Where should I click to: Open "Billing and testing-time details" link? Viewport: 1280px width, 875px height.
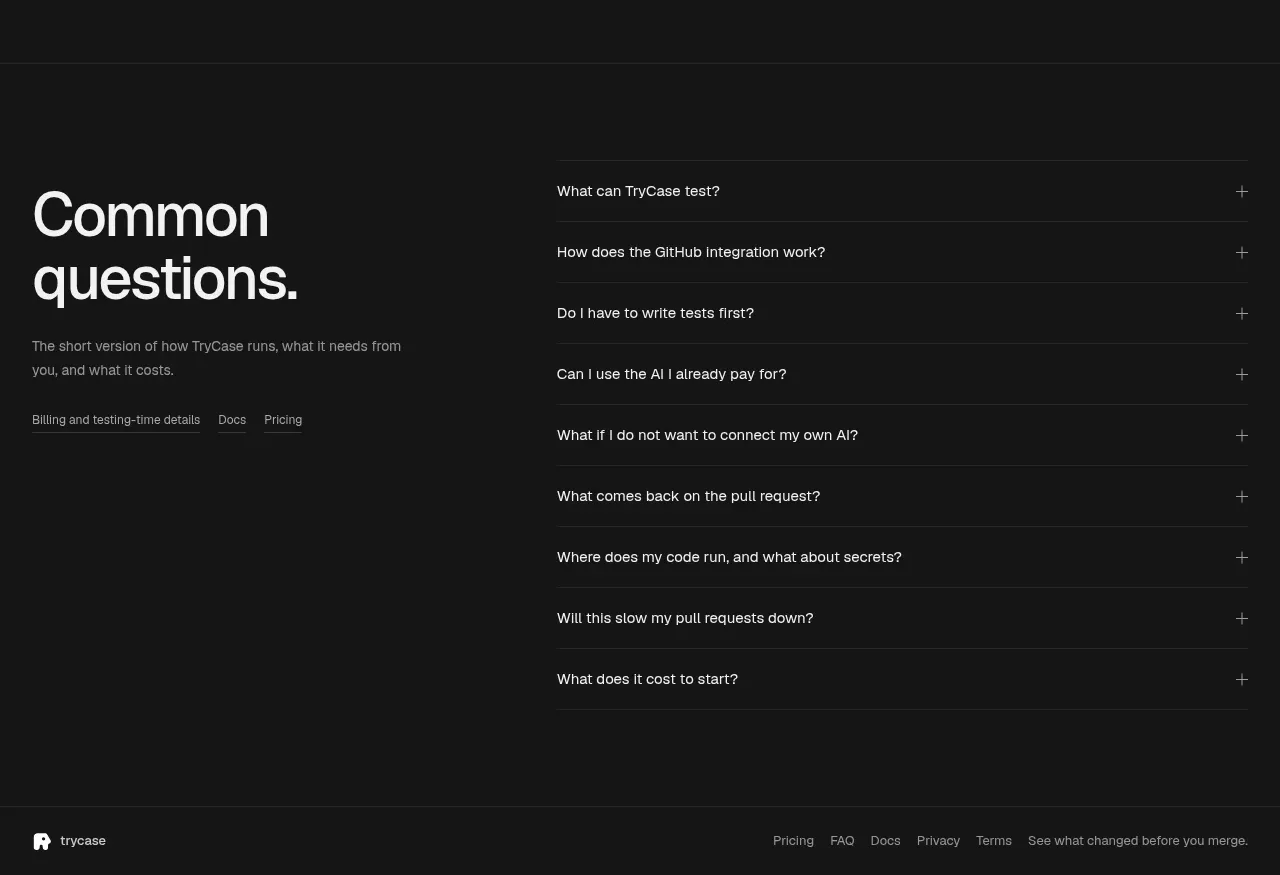pyautogui.click(x=116, y=420)
